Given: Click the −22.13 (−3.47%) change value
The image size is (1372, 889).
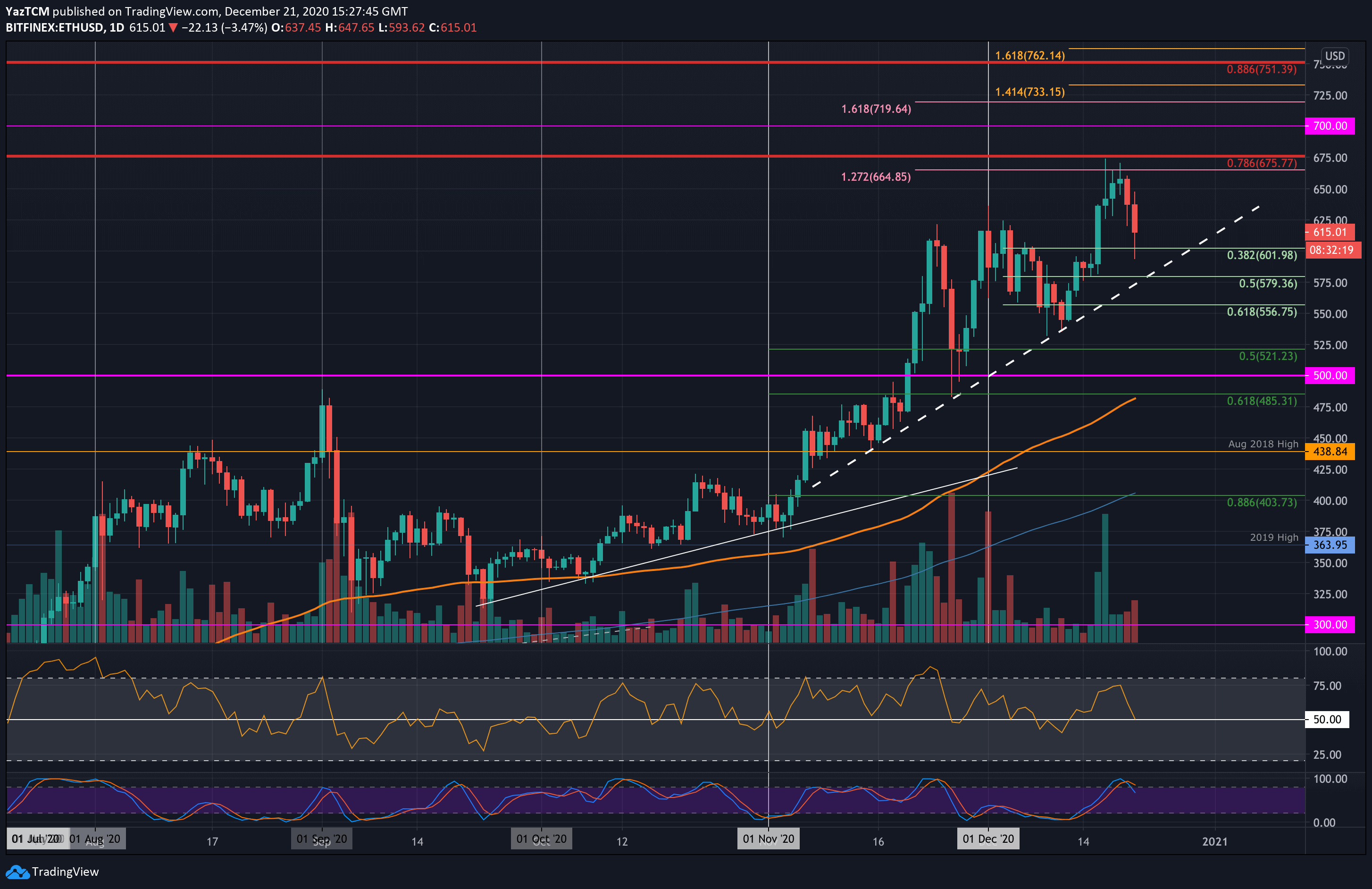Looking at the screenshot, I should point(224,28).
